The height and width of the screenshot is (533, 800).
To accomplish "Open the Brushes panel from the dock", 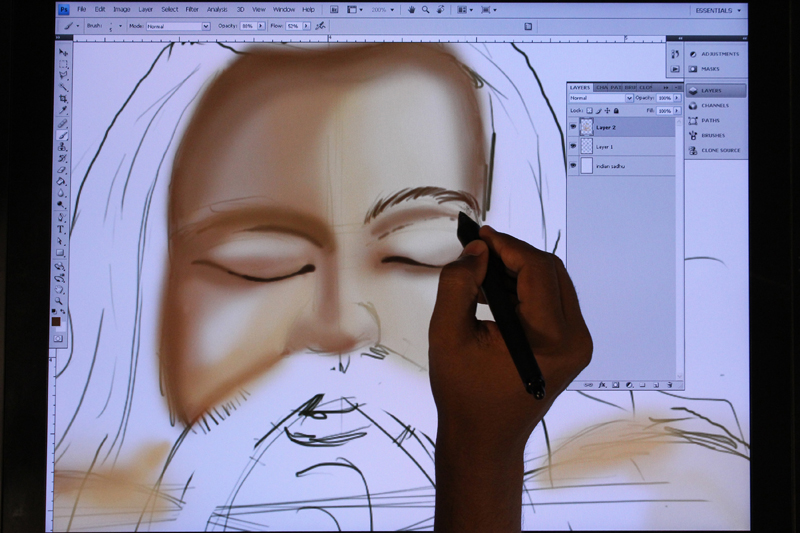I will pyautogui.click(x=693, y=135).
